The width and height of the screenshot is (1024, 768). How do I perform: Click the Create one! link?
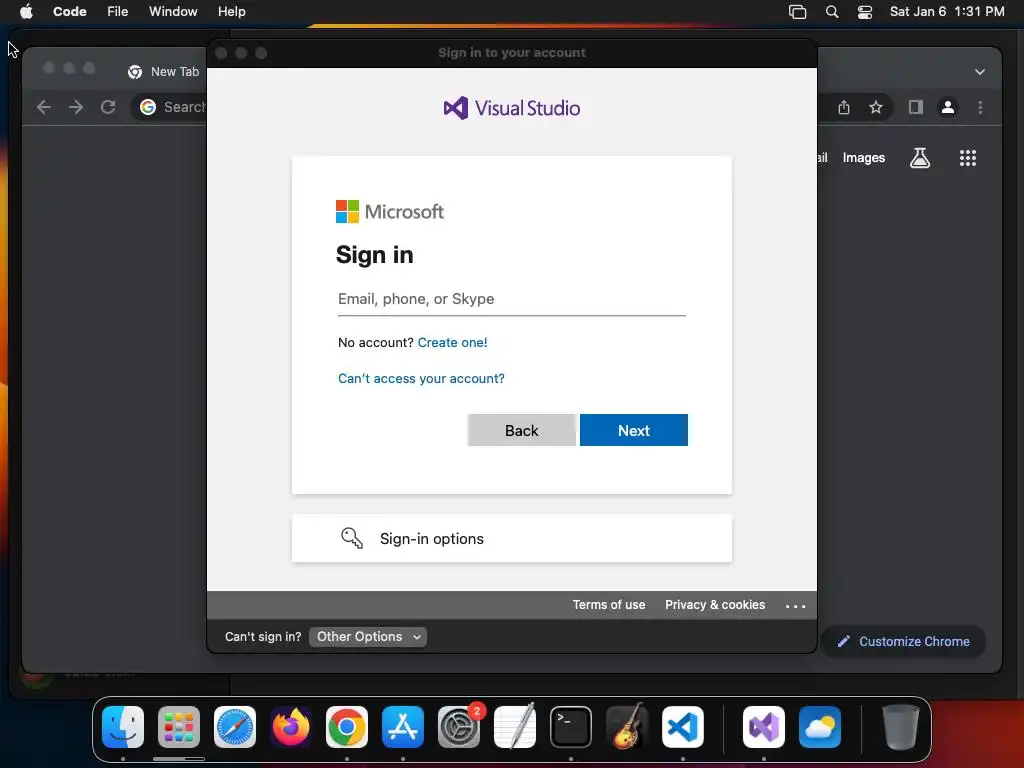tap(453, 342)
